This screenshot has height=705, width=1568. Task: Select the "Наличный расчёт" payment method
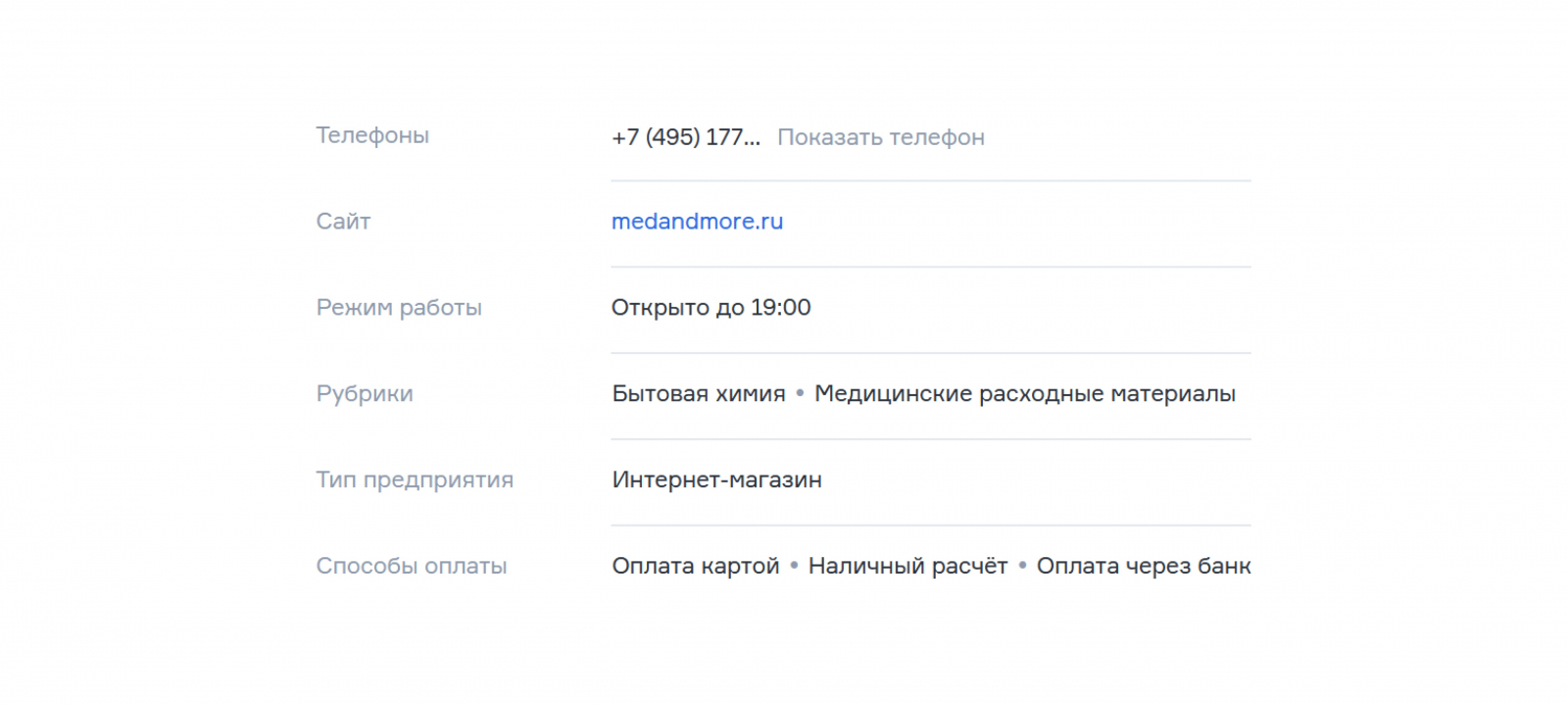pos(906,567)
